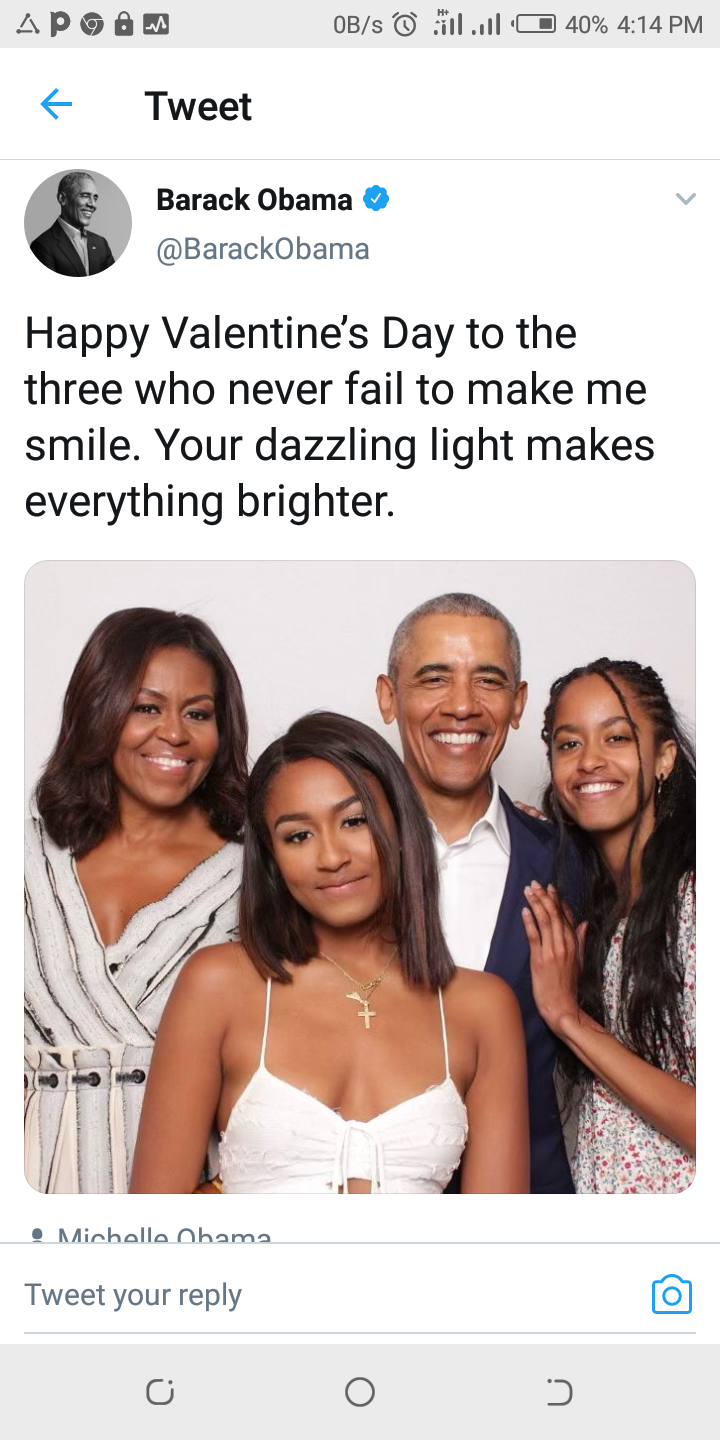Tap the tagged person label under photo
Image resolution: width=720 pixels, height=1440 pixels.
point(152,1236)
